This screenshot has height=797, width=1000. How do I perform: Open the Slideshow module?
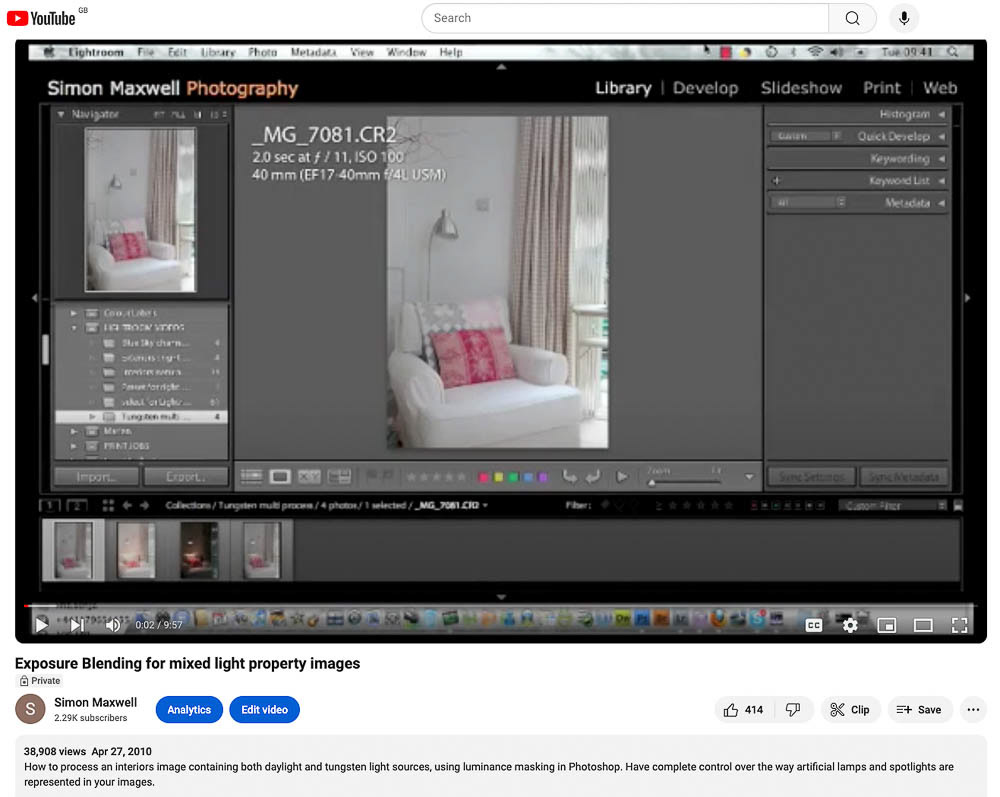801,88
